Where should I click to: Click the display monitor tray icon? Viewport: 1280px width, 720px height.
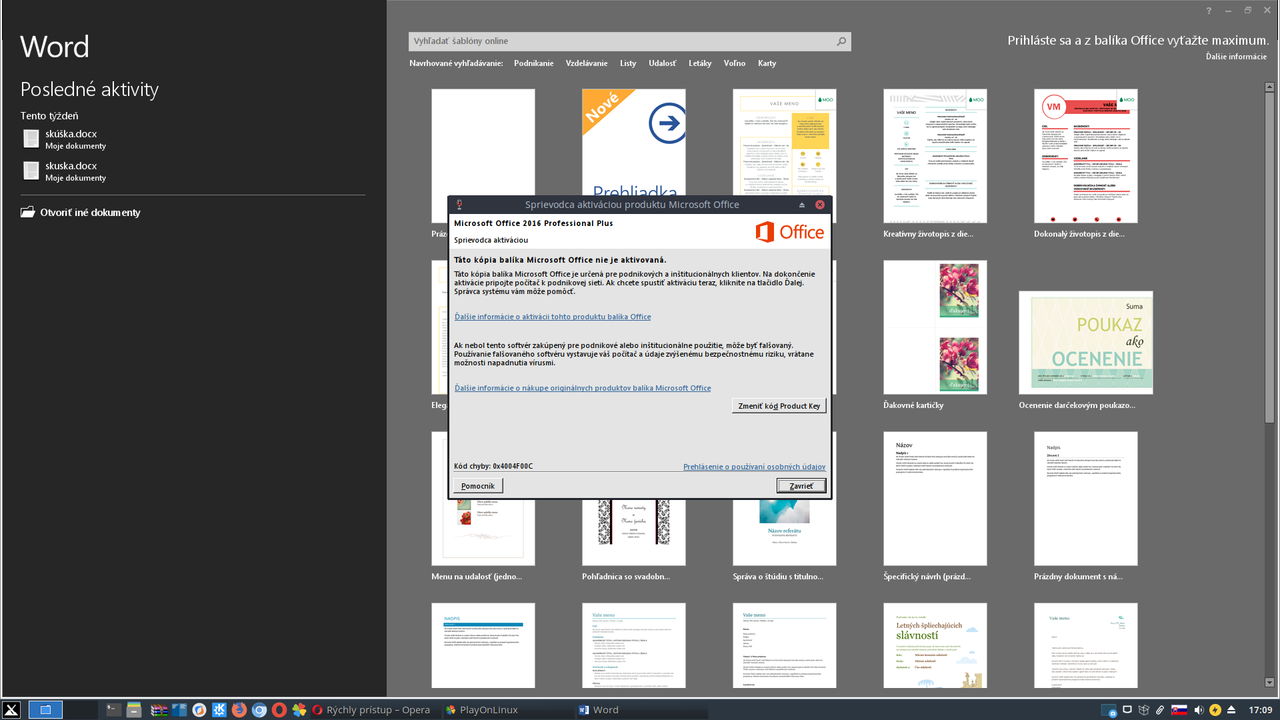tap(1127, 709)
